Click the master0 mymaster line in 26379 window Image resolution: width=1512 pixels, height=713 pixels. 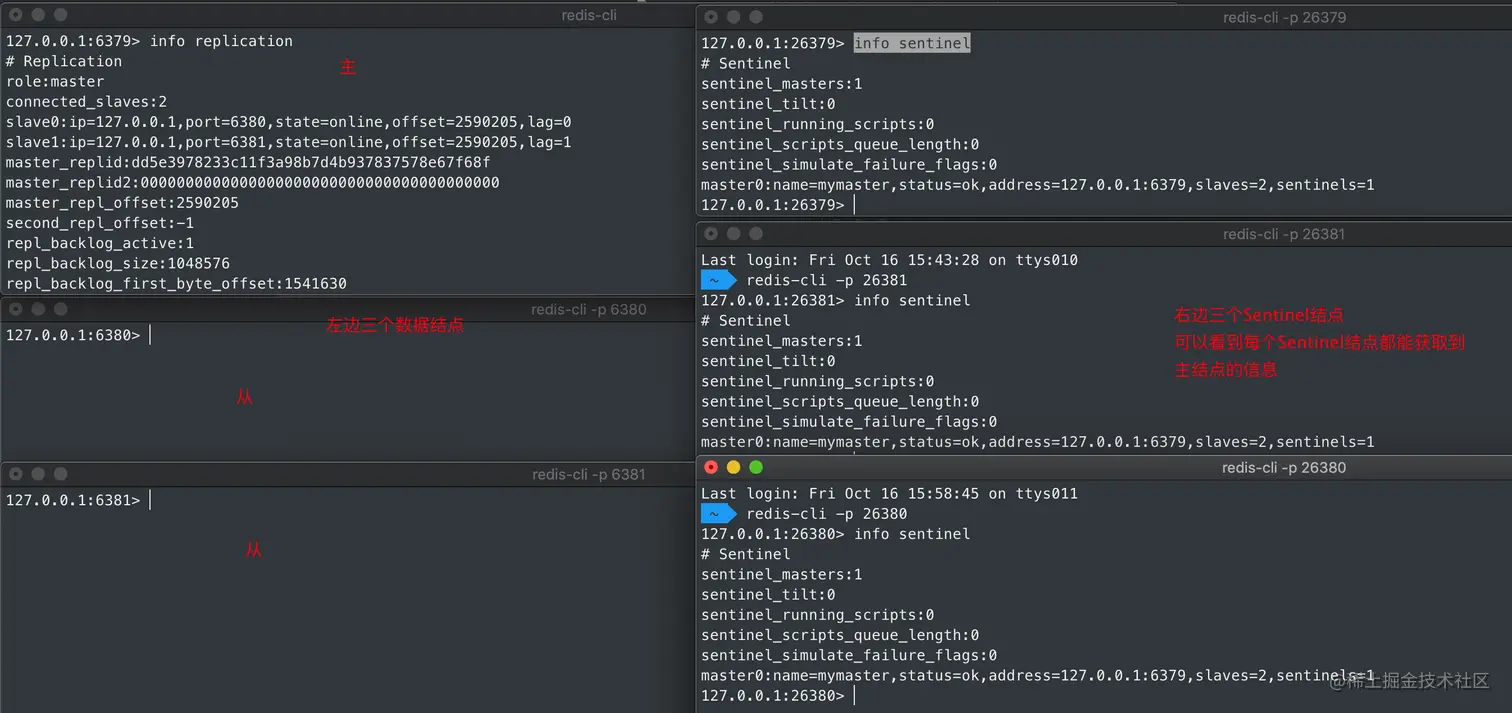(x=1038, y=185)
